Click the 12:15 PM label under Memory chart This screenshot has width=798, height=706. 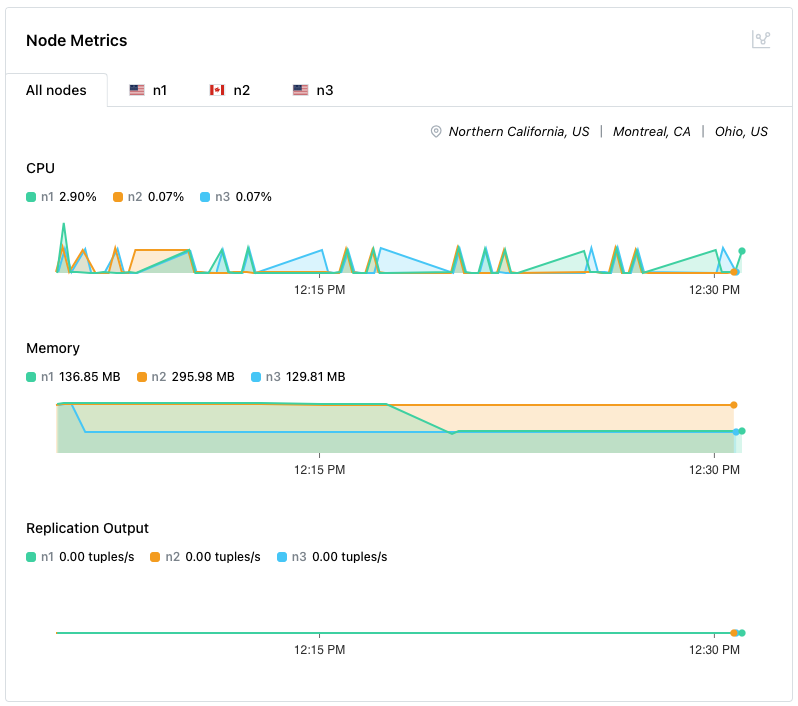click(320, 470)
